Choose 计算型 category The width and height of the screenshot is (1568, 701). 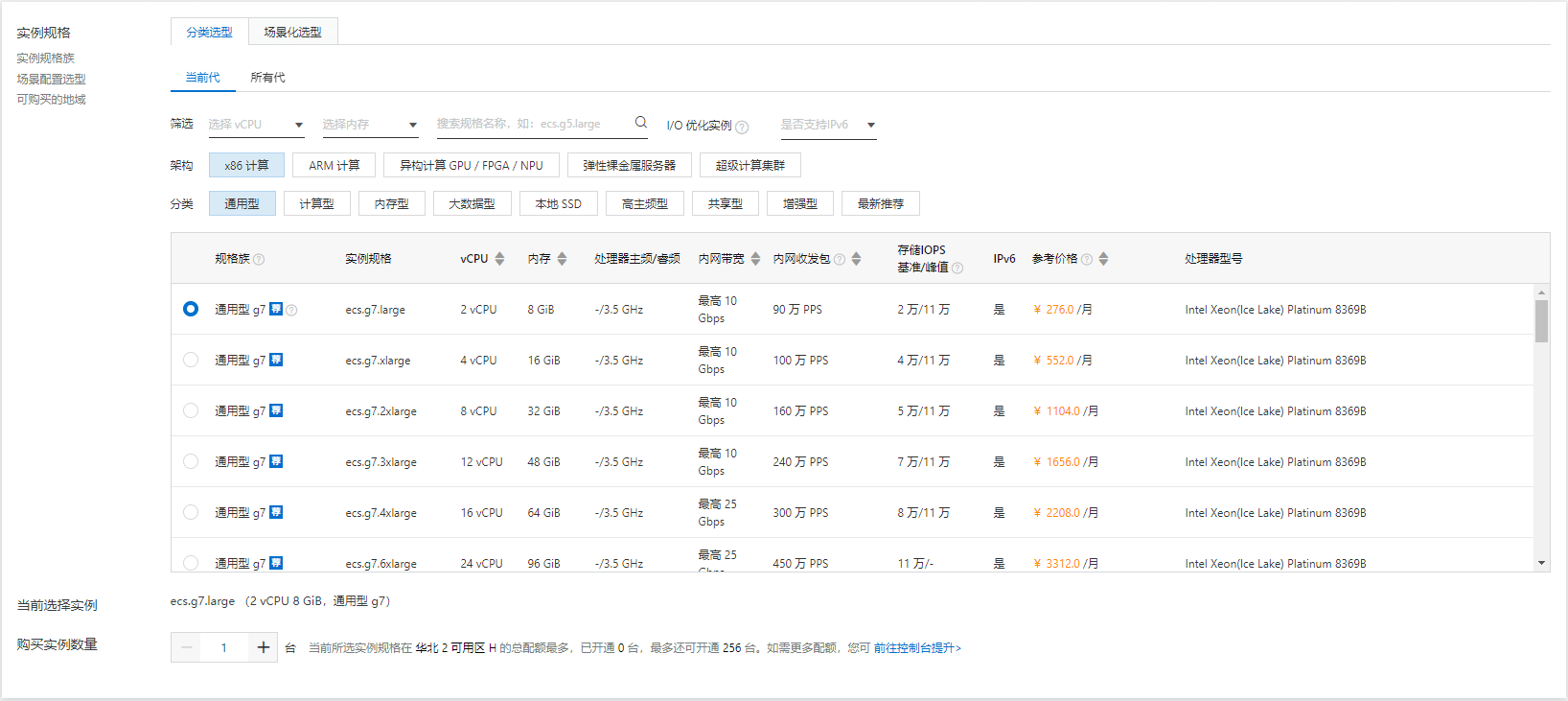click(316, 203)
